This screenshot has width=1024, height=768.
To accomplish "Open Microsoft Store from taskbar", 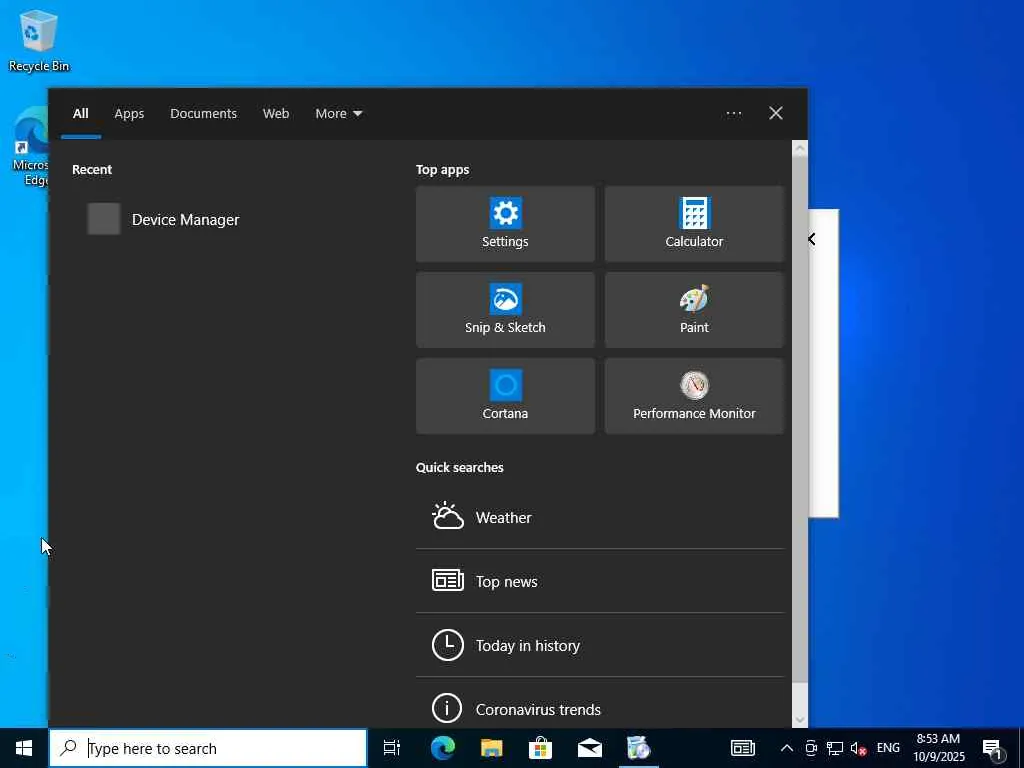I will [540, 748].
